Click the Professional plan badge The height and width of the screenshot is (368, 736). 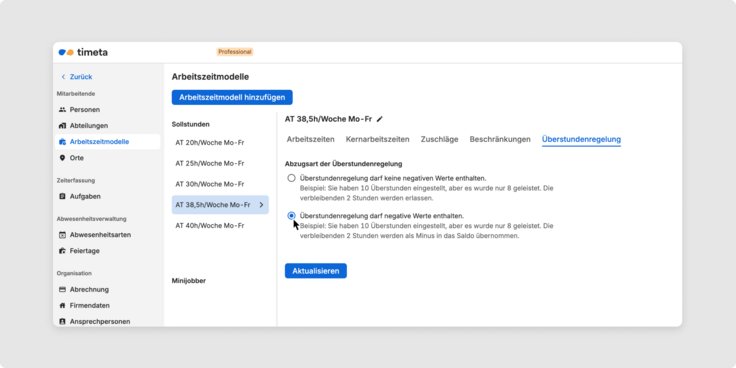tap(235, 52)
